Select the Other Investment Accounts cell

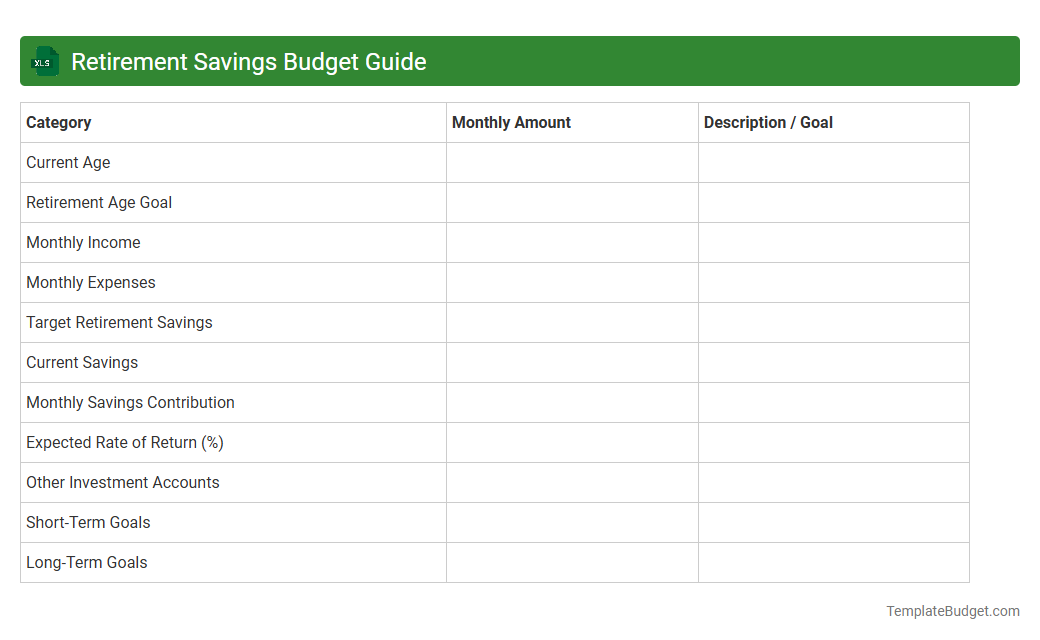(x=122, y=482)
